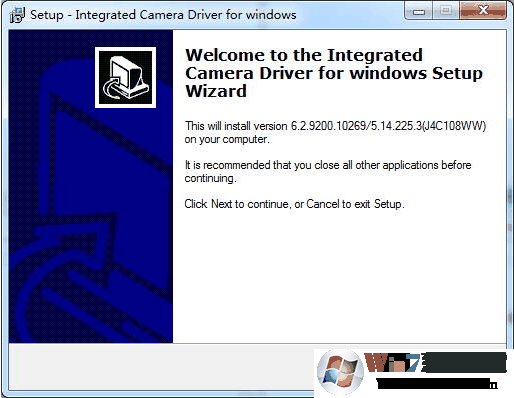514x398 pixels.
Task: Close the Setup wizard window
Action: click(483, 11)
